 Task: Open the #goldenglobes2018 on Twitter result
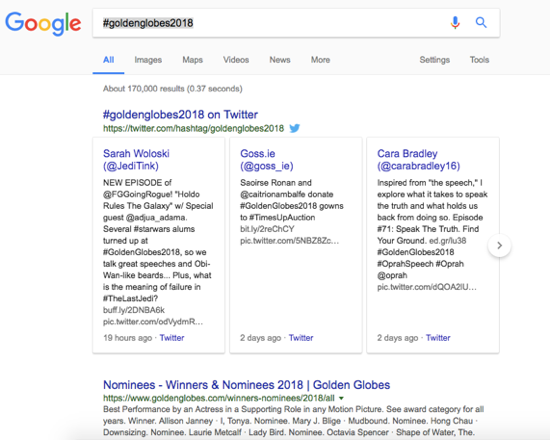coord(180,115)
